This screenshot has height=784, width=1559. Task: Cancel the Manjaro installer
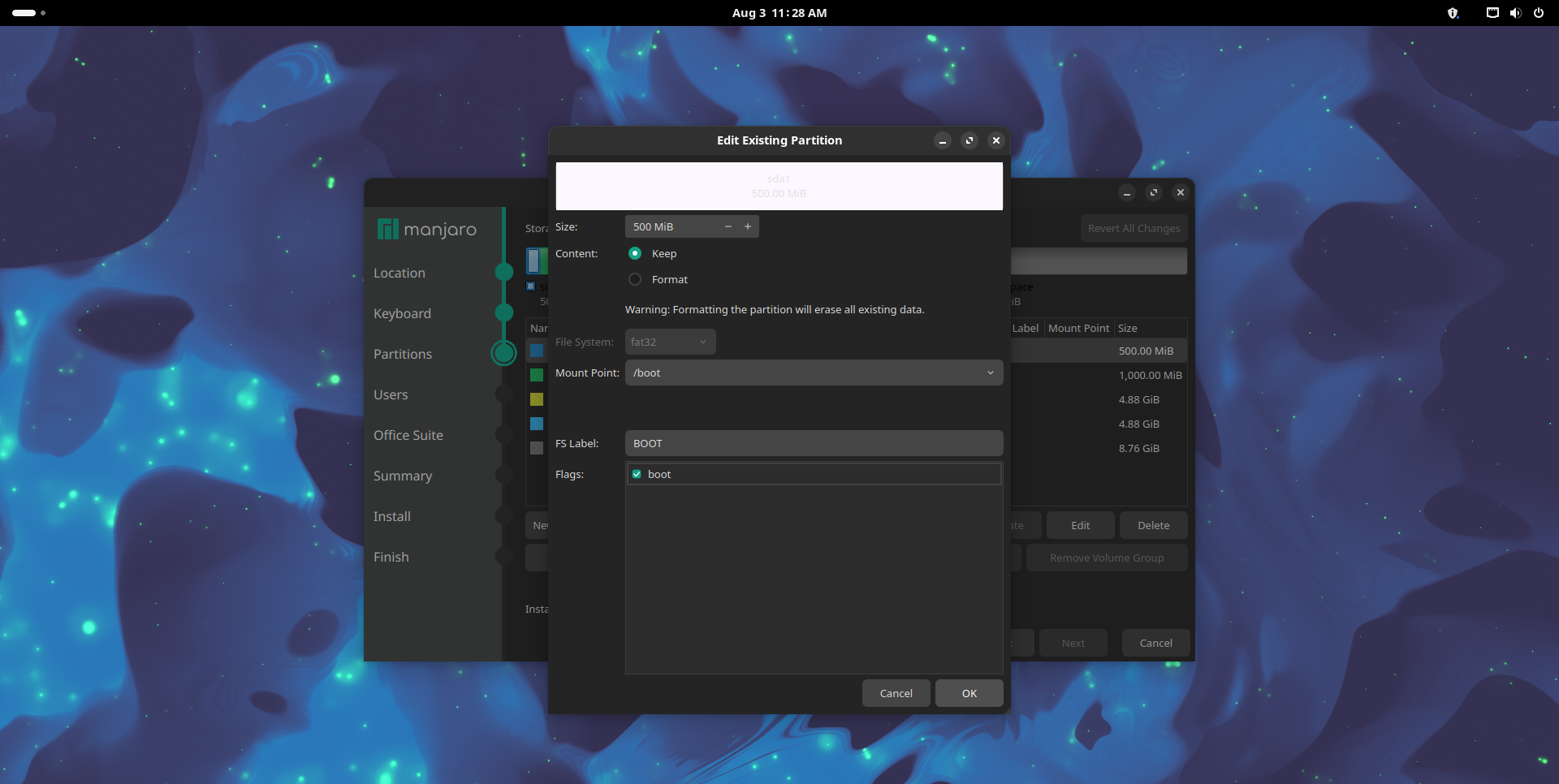[x=1155, y=643]
